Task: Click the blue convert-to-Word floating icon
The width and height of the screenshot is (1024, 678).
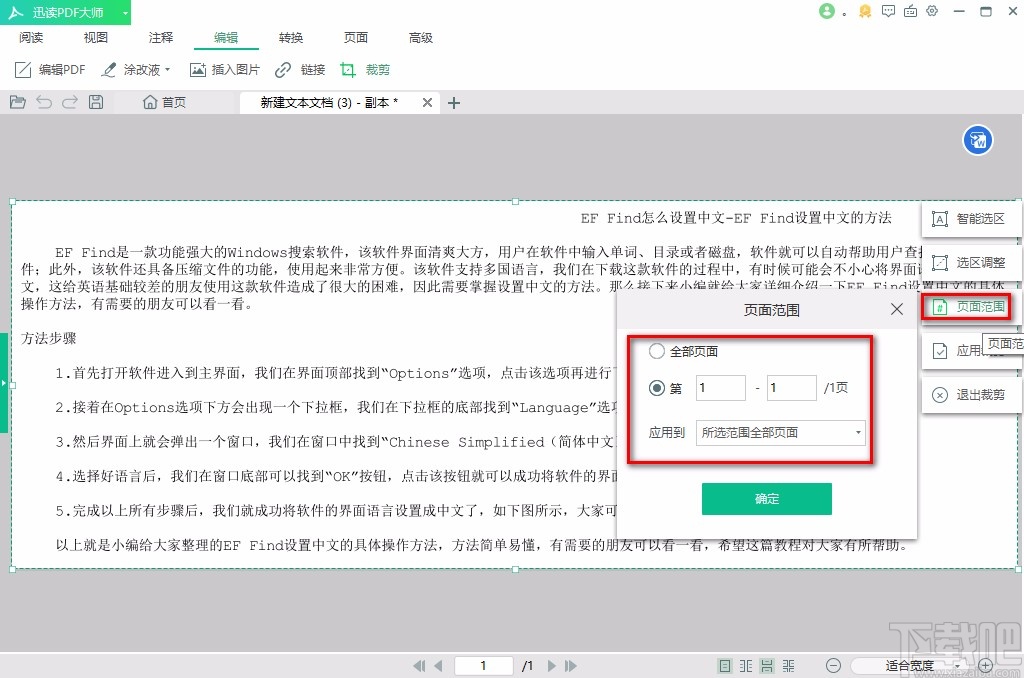Action: (x=978, y=140)
